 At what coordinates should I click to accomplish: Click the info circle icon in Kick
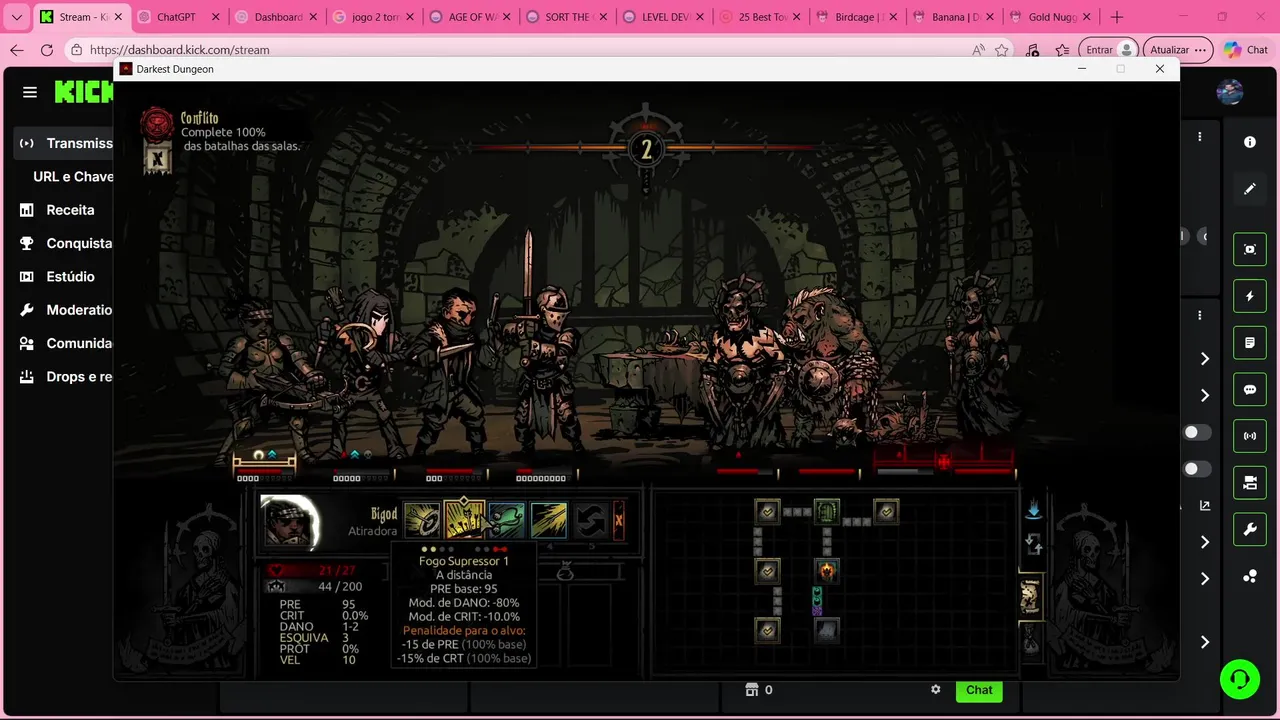pyautogui.click(x=1250, y=142)
